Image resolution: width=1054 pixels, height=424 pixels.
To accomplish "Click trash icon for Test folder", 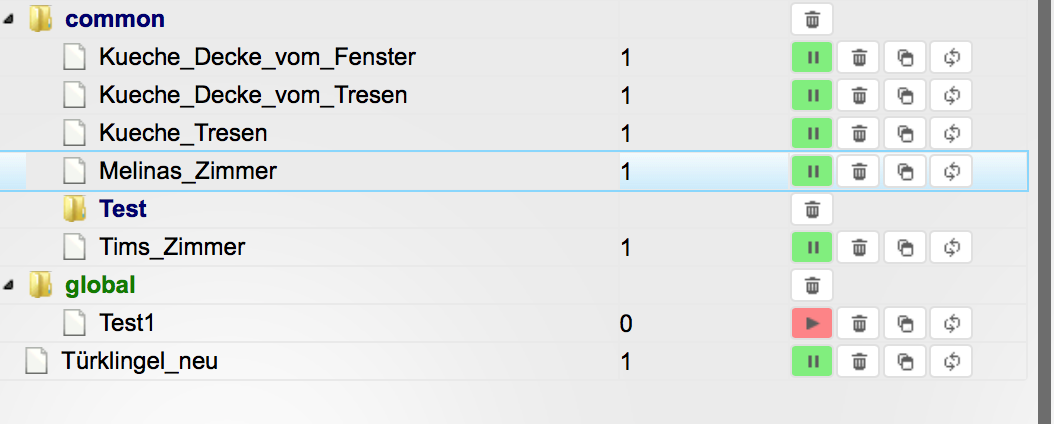I will tap(812, 209).
